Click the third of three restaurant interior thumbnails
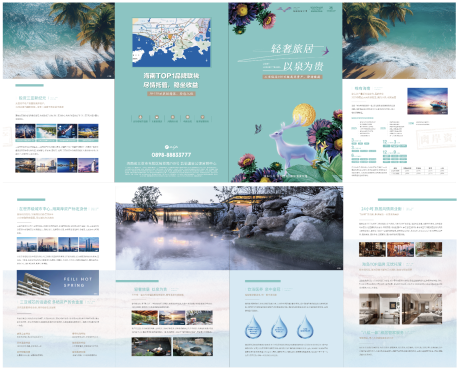This screenshot has height=372, width=460. (x=429, y=249)
